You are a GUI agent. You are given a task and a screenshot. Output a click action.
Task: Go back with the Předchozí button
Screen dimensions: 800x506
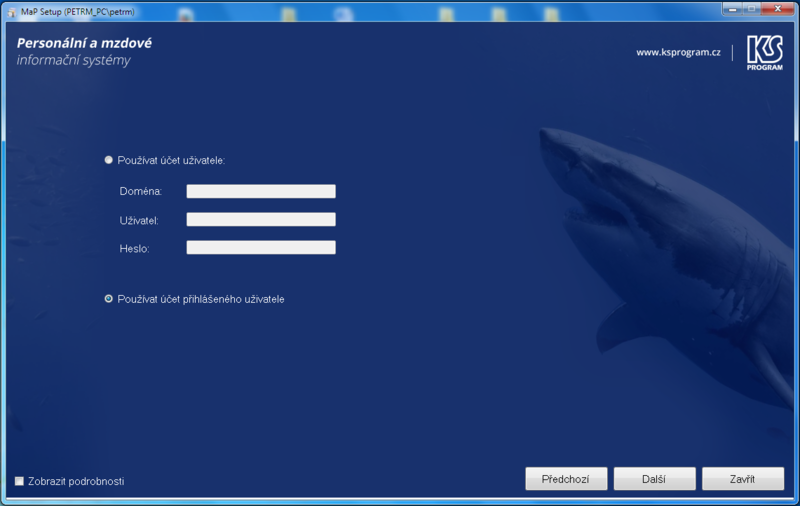click(566, 479)
